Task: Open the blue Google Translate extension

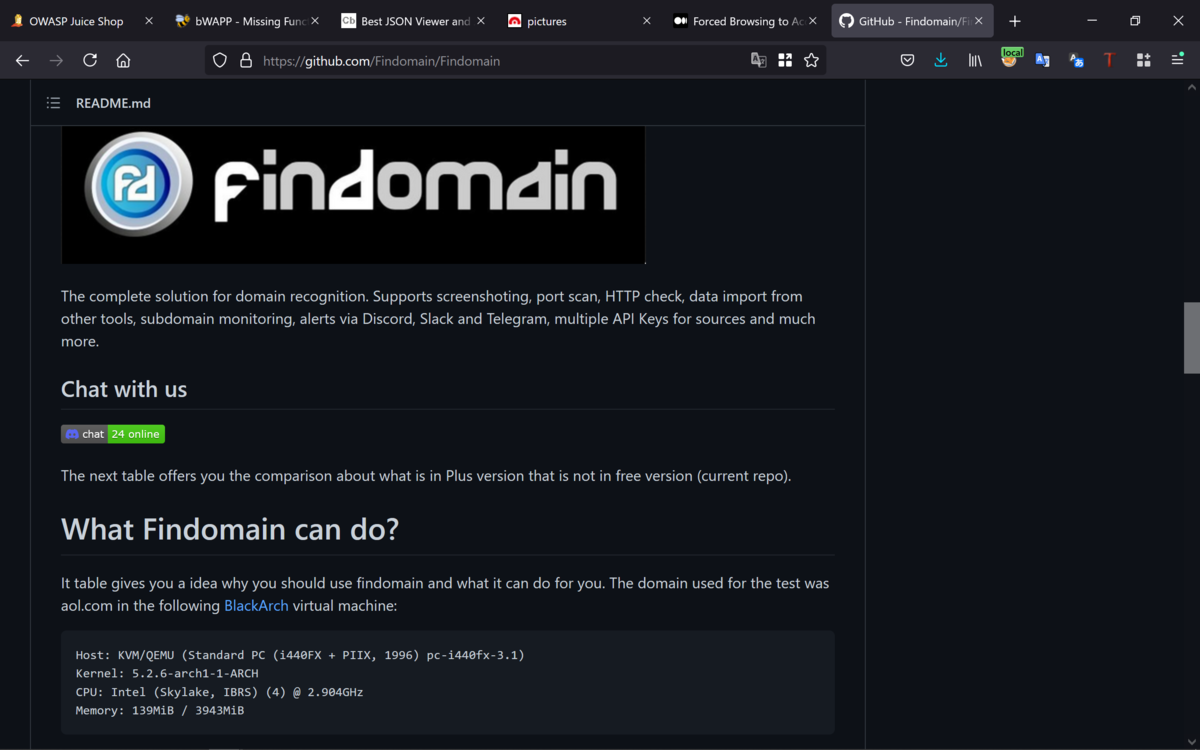Action: 1042,61
